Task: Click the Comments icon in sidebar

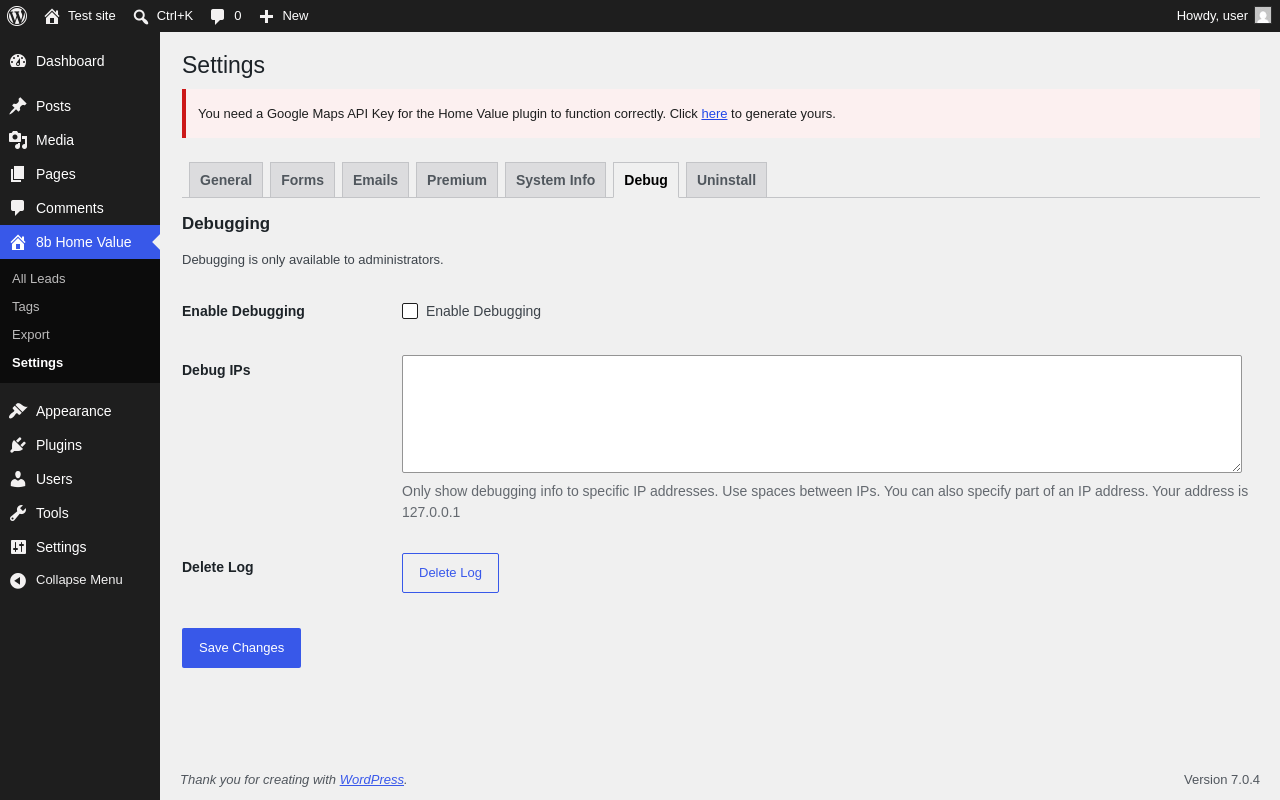Action: coord(18,208)
